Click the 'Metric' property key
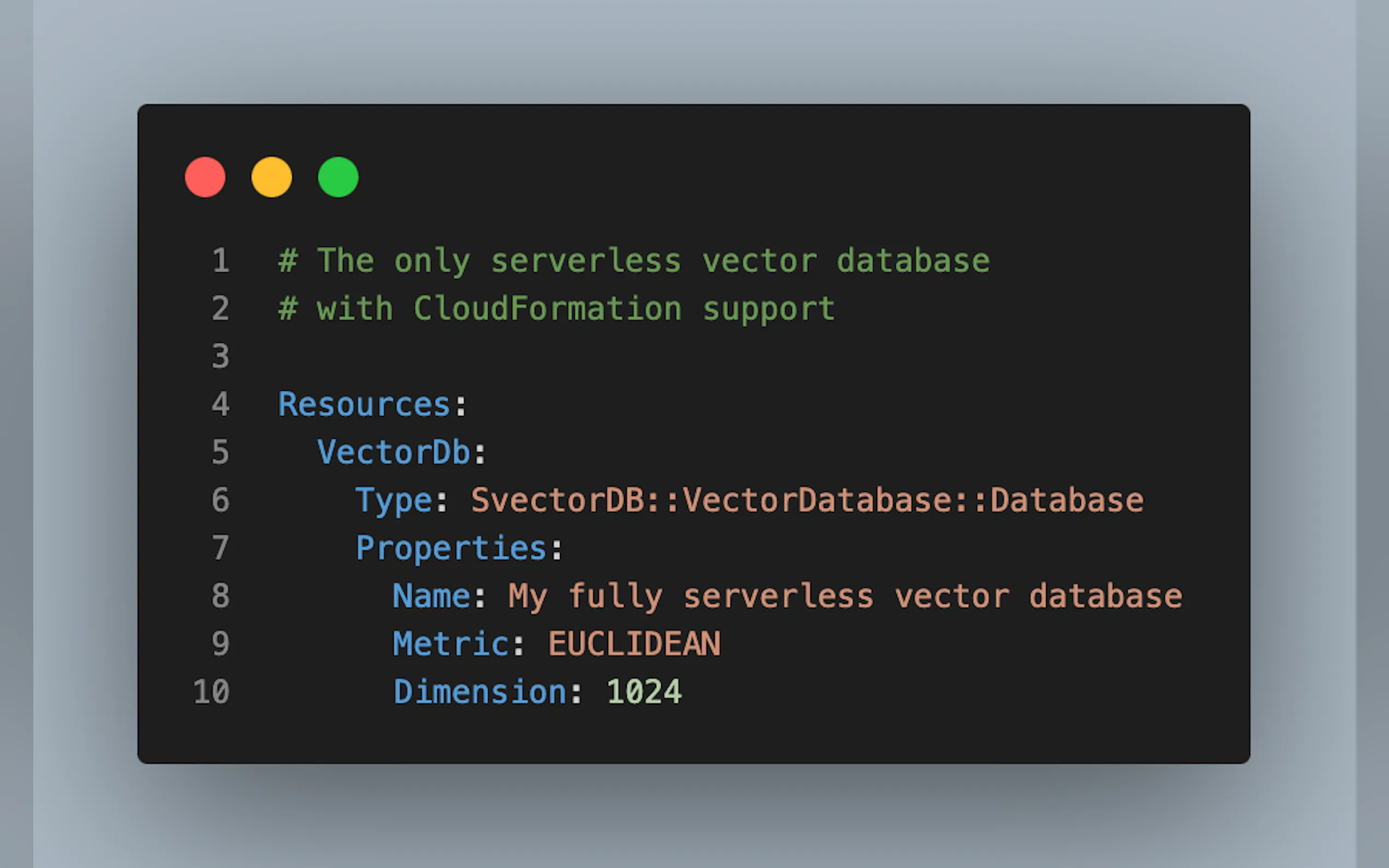 pos(451,643)
